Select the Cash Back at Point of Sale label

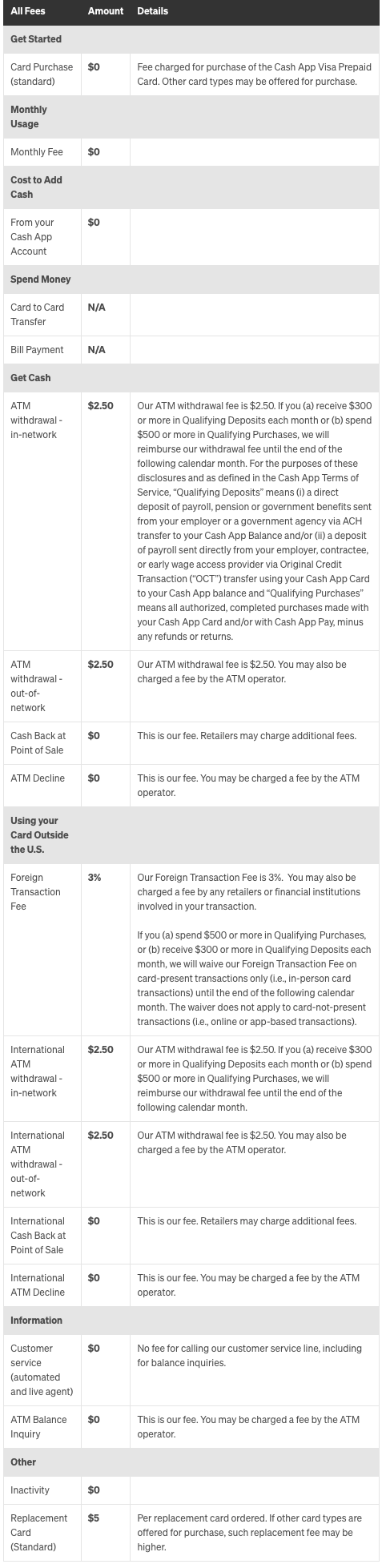point(38,743)
